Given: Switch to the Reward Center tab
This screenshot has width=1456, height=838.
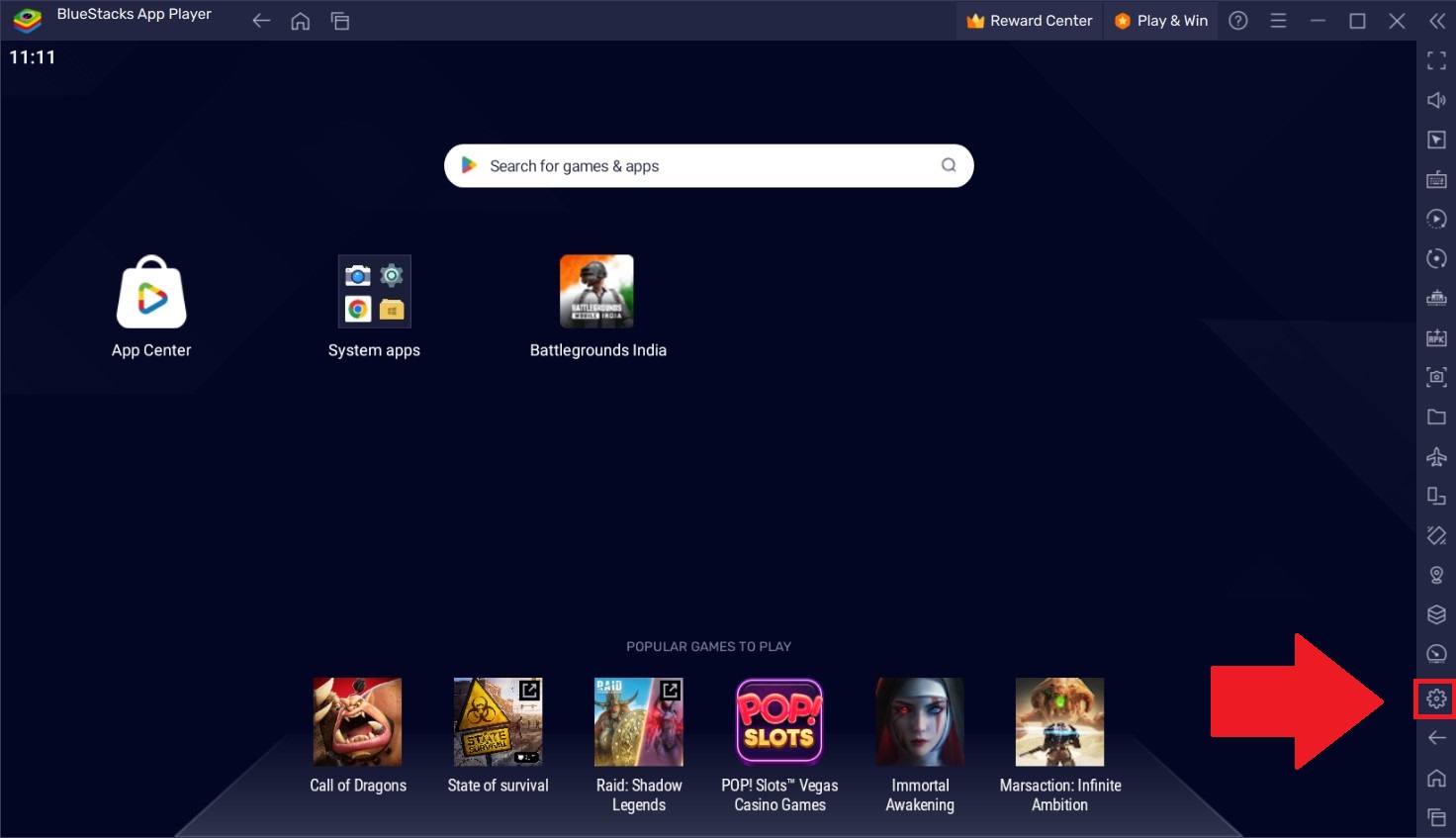Looking at the screenshot, I should [1029, 20].
